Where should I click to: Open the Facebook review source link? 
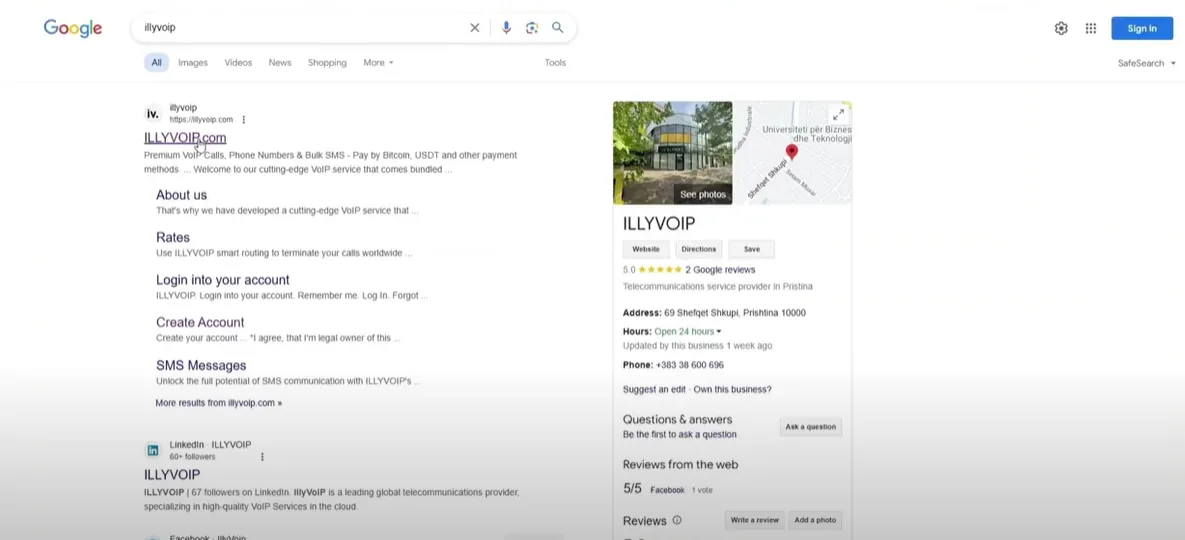coord(667,490)
